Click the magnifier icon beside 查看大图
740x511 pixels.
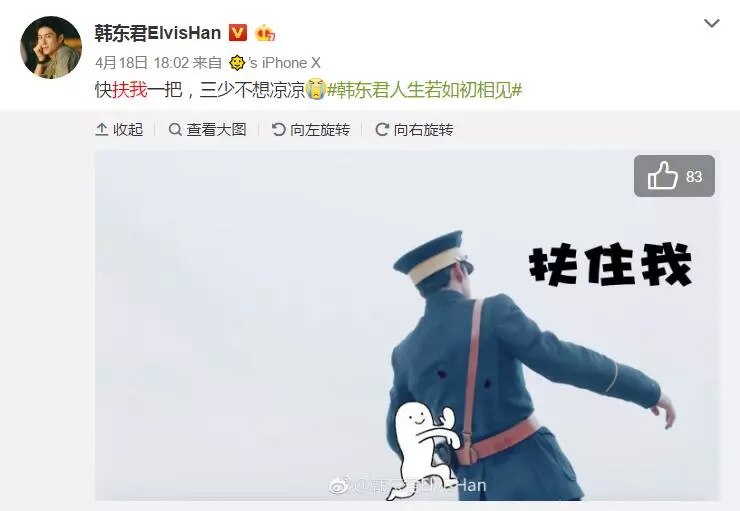(175, 129)
